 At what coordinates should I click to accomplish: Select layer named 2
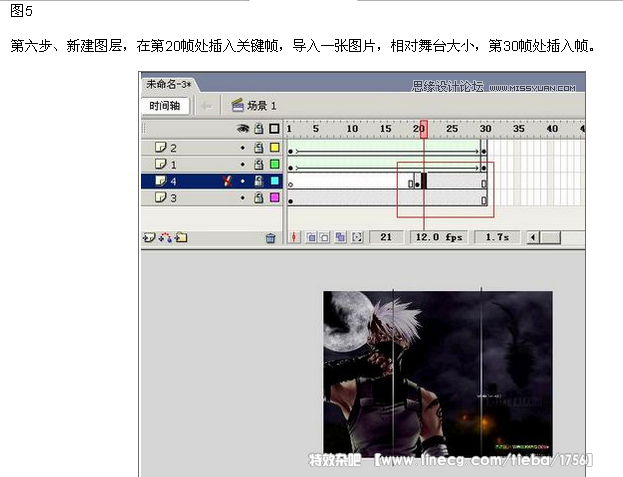tap(173, 148)
